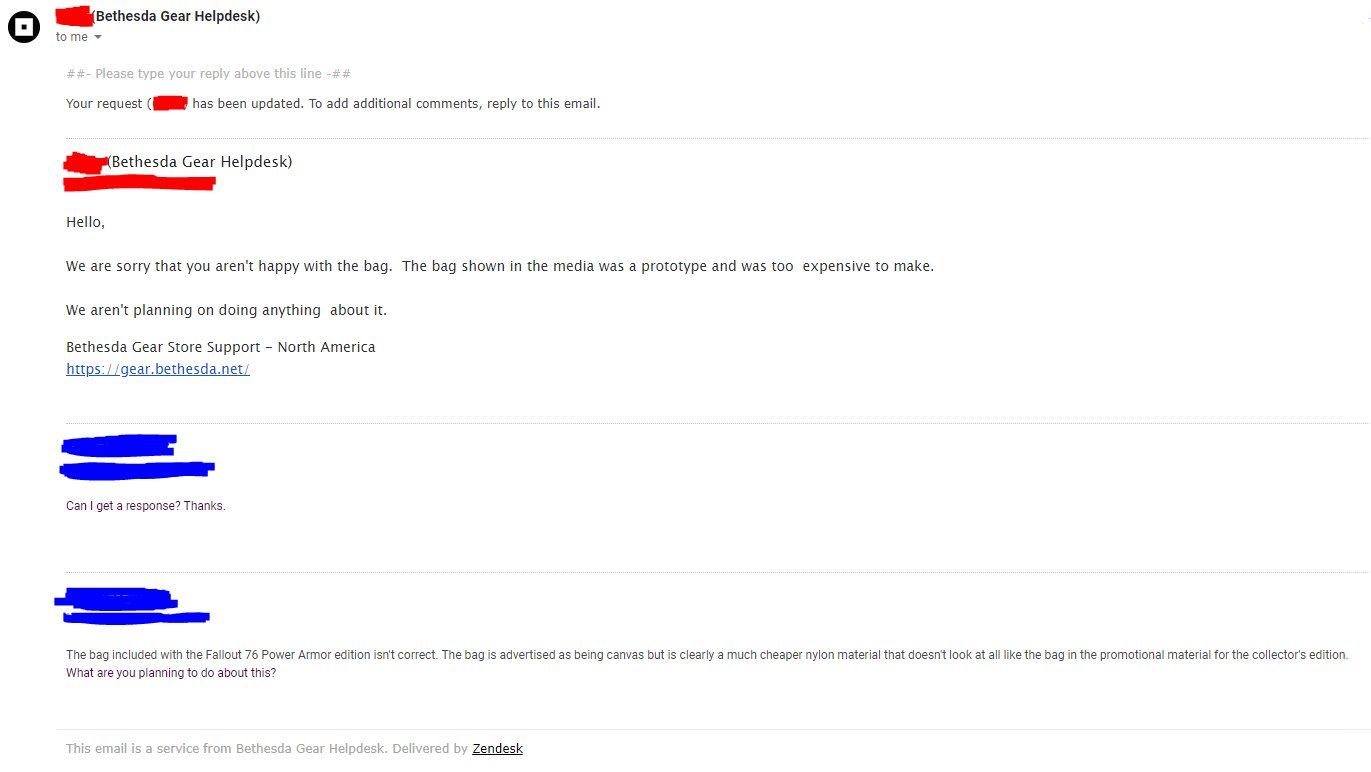Expand the "to me" recipient details arrow
This screenshot has height=772, width=1371.
point(98,38)
